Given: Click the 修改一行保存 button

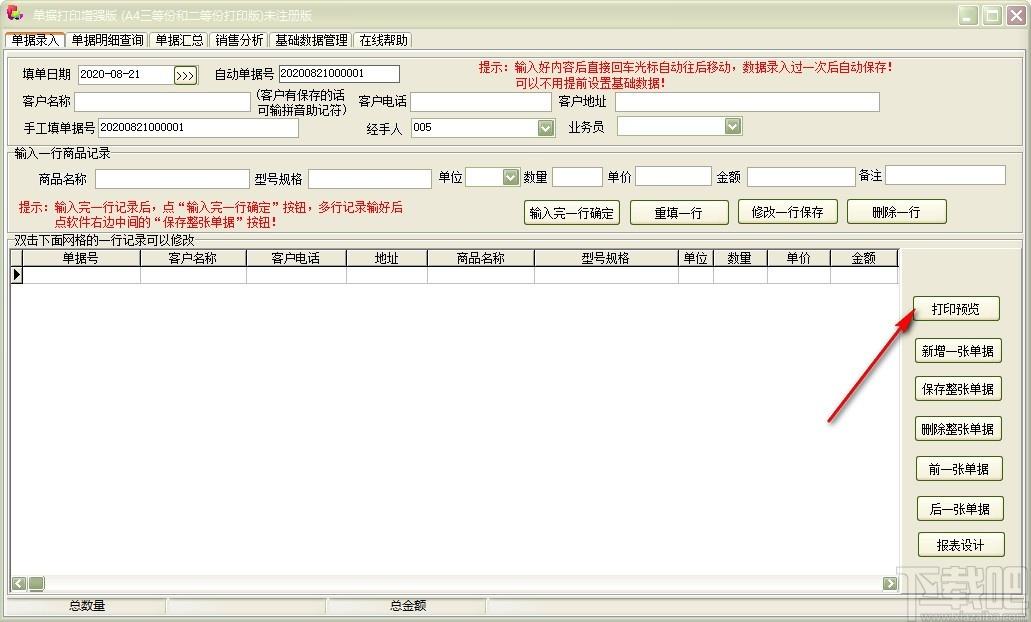Looking at the screenshot, I should pyautogui.click(x=787, y=212).
